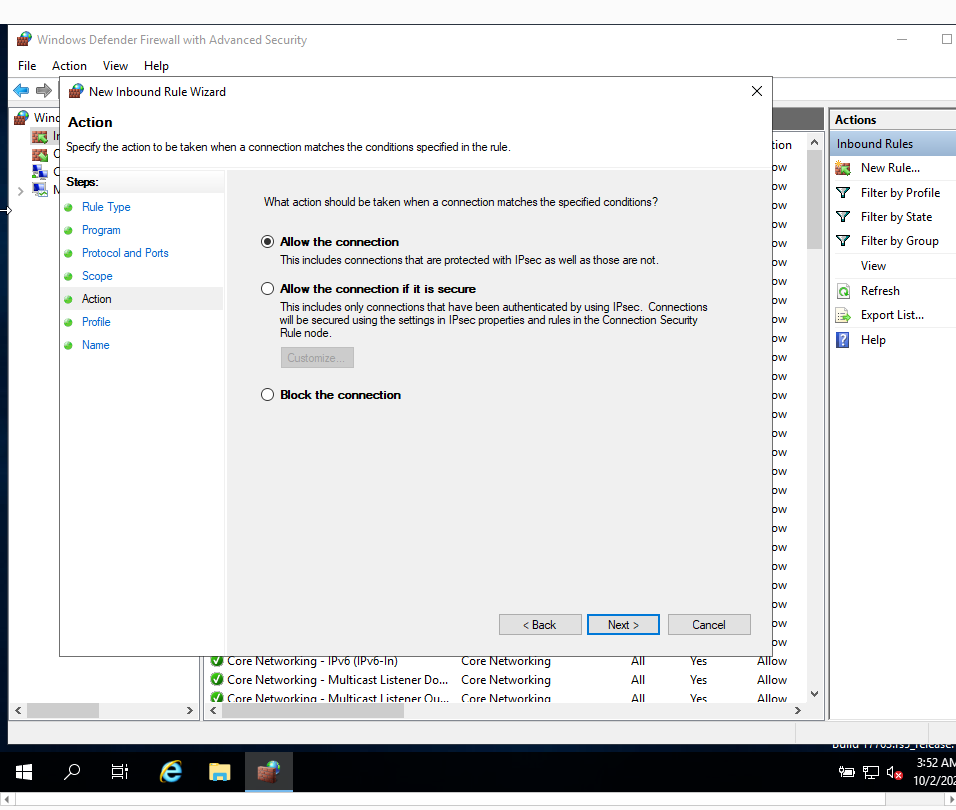Select Allow the connection radio button
956x810 pixels.
click(267, 242)
